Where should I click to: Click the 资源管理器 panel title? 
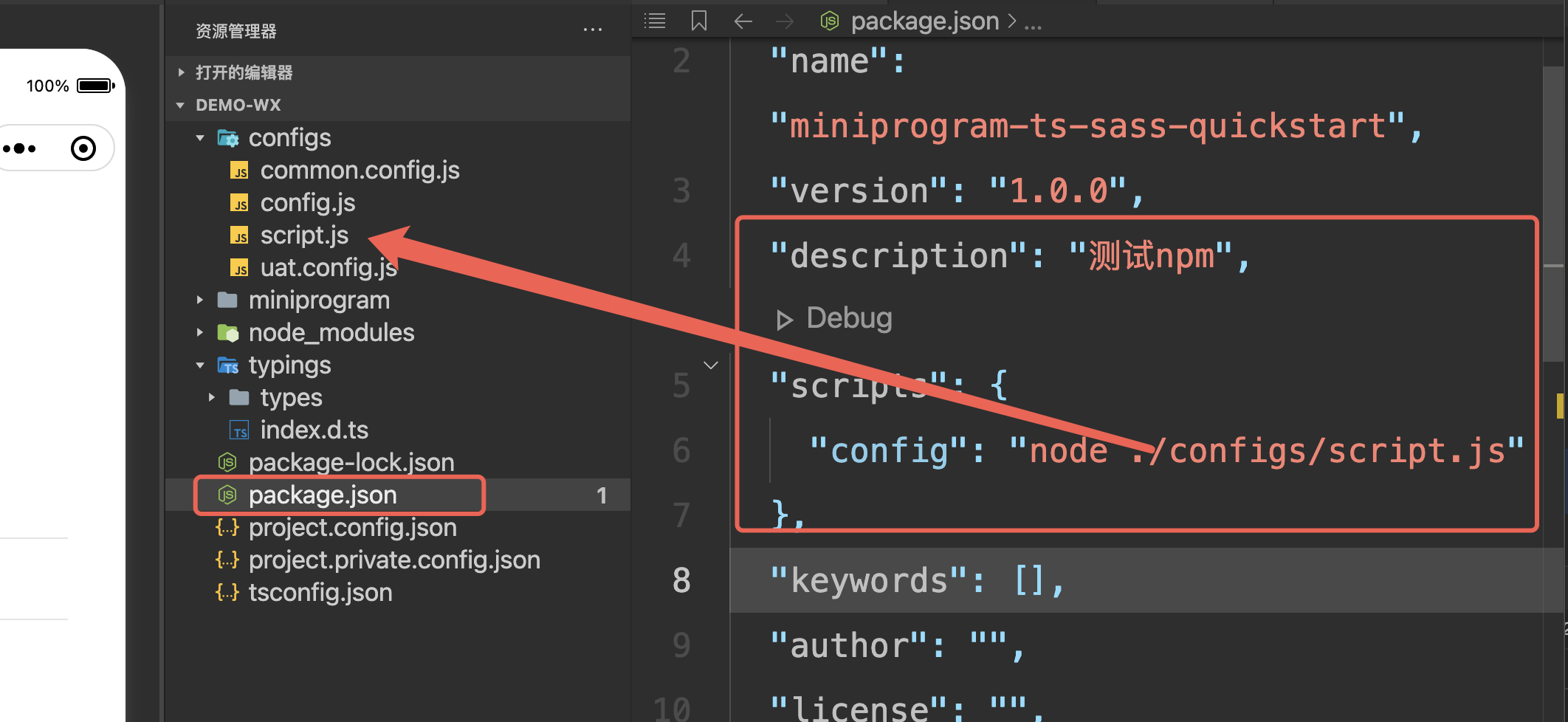(235, 31)
